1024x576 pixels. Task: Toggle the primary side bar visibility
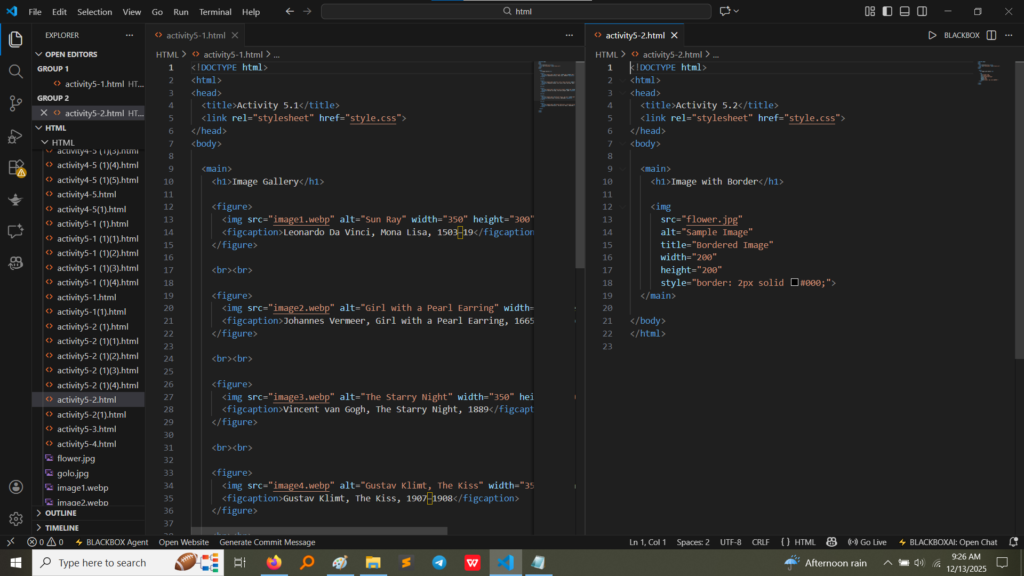pyautogui.click(x=885, y=12)
